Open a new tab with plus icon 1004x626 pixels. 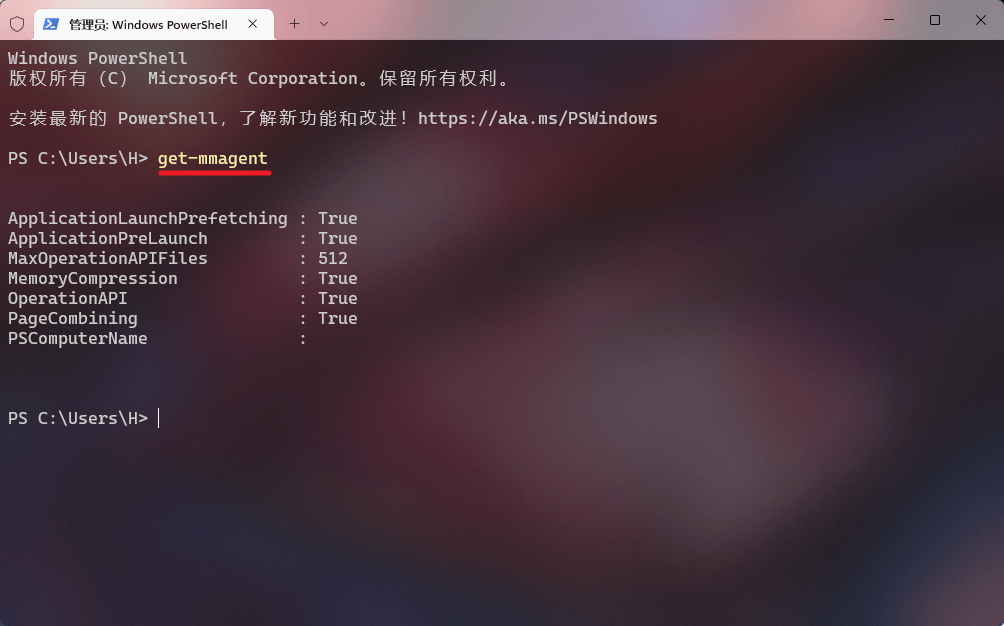pos(295,24)
